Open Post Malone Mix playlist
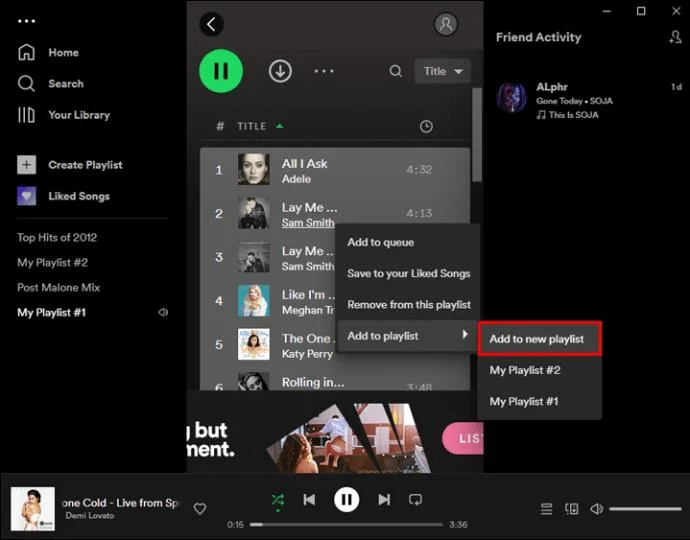The height and width of the screenshot is (540, 690). [59, 287]
